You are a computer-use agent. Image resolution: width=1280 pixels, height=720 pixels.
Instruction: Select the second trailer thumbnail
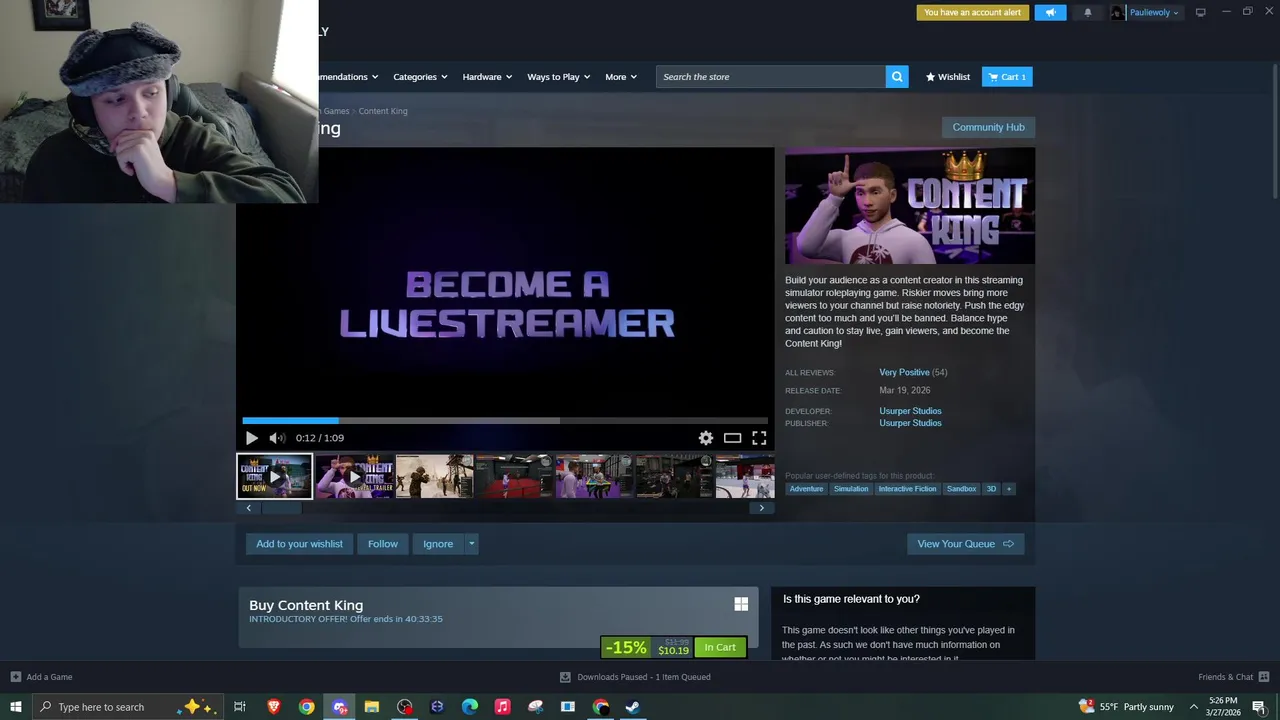click(x=354, y=476)
